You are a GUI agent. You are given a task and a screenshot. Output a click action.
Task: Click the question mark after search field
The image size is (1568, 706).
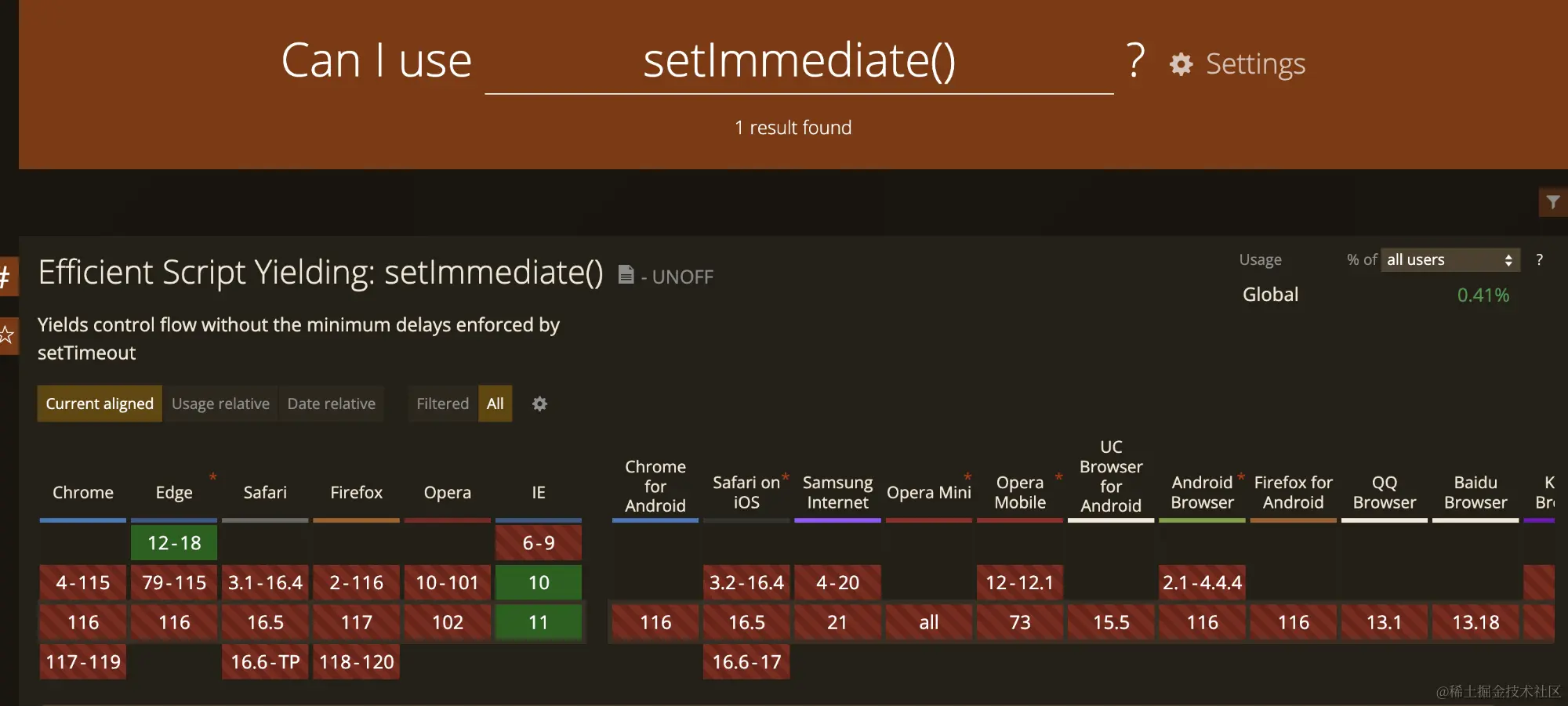pos(1135,60)
